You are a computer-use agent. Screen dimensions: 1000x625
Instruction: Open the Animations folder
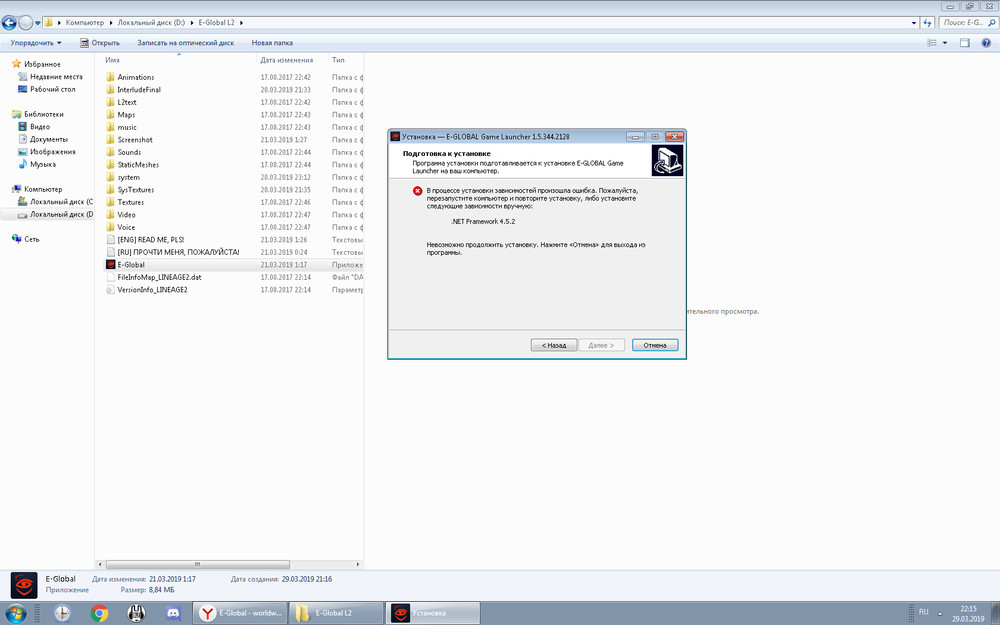coord(135,77)
